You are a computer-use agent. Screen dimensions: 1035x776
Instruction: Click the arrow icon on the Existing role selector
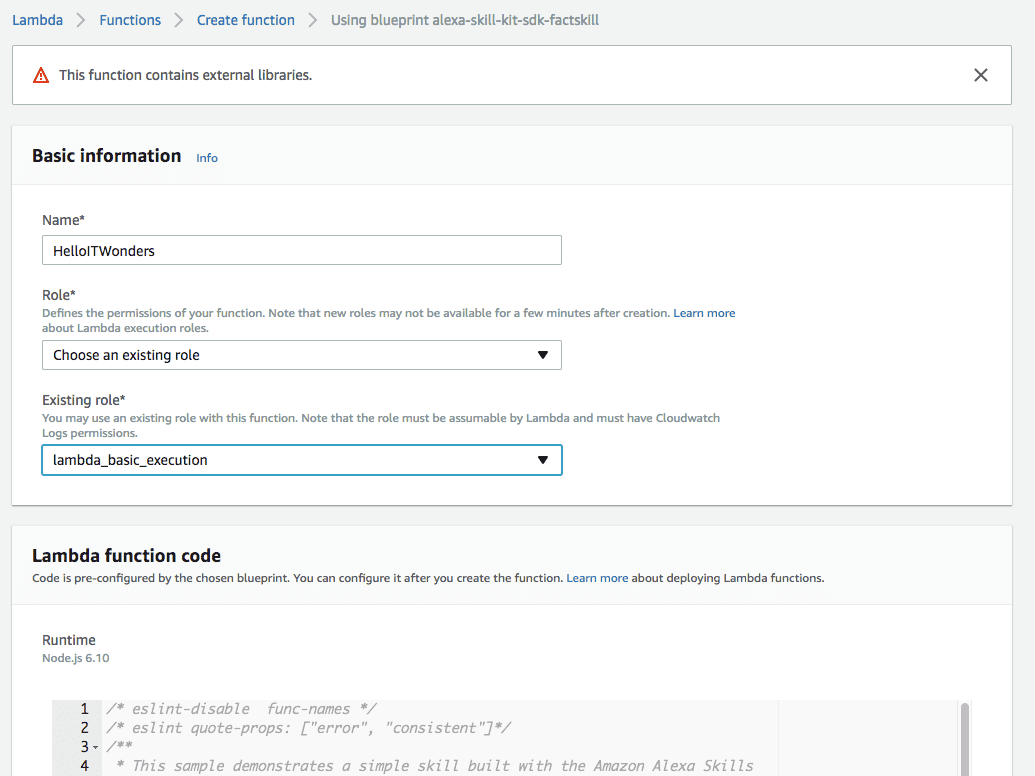pos(543,460)
